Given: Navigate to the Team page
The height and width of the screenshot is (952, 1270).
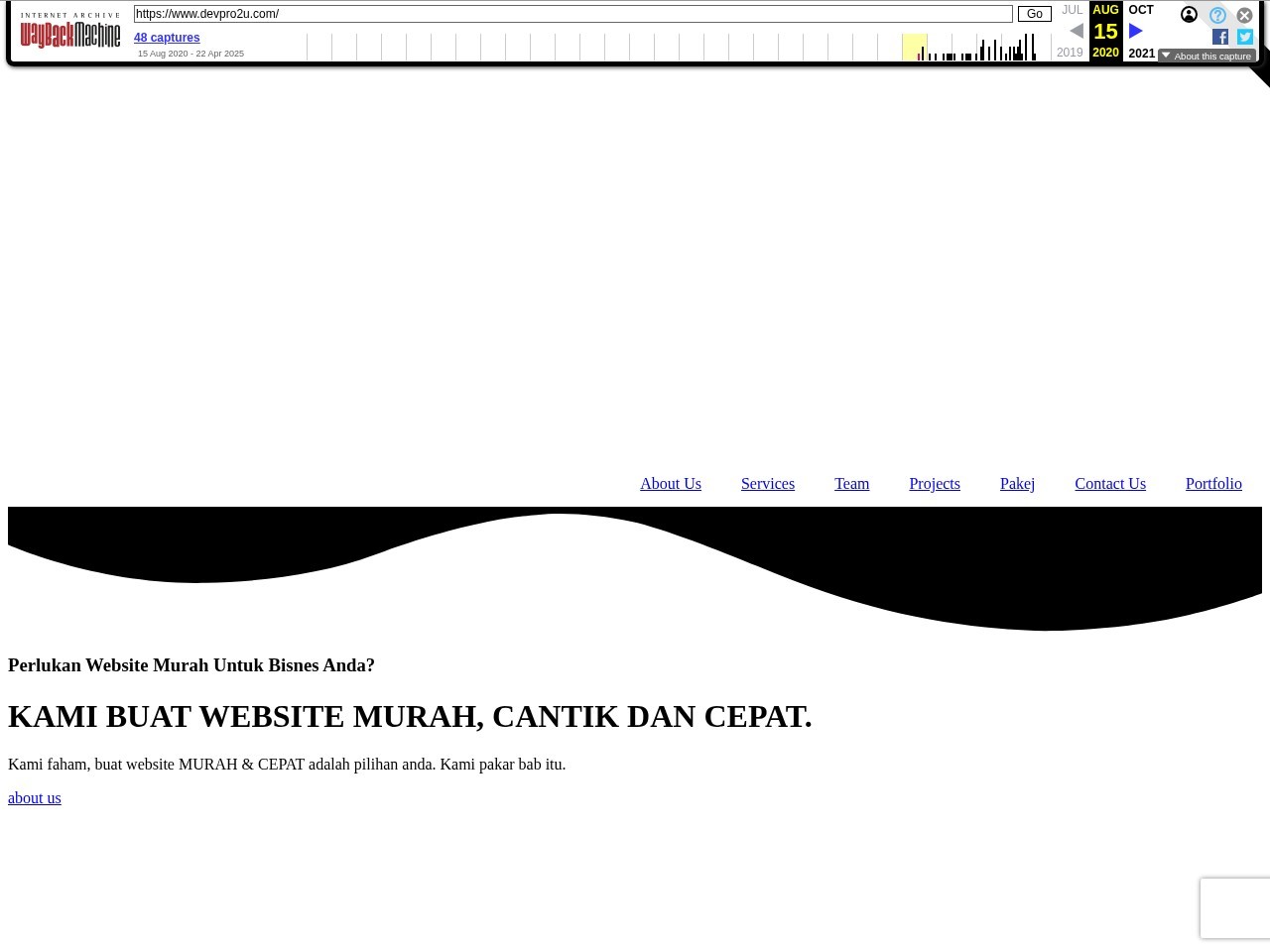Looking at the screenshot, I should pyautogui.click(x=851, y=484).
